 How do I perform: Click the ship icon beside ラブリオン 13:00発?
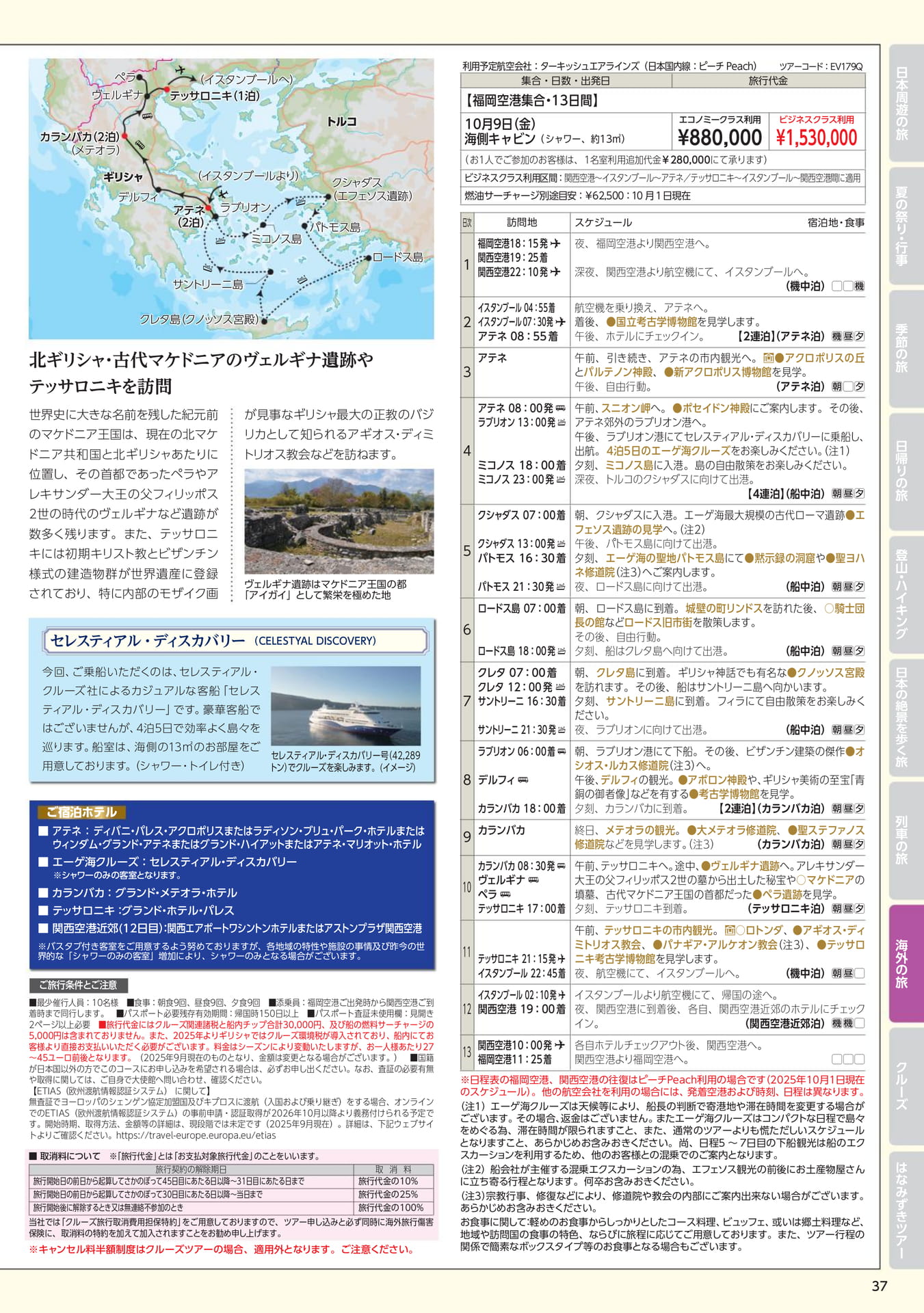click(561, 423)
